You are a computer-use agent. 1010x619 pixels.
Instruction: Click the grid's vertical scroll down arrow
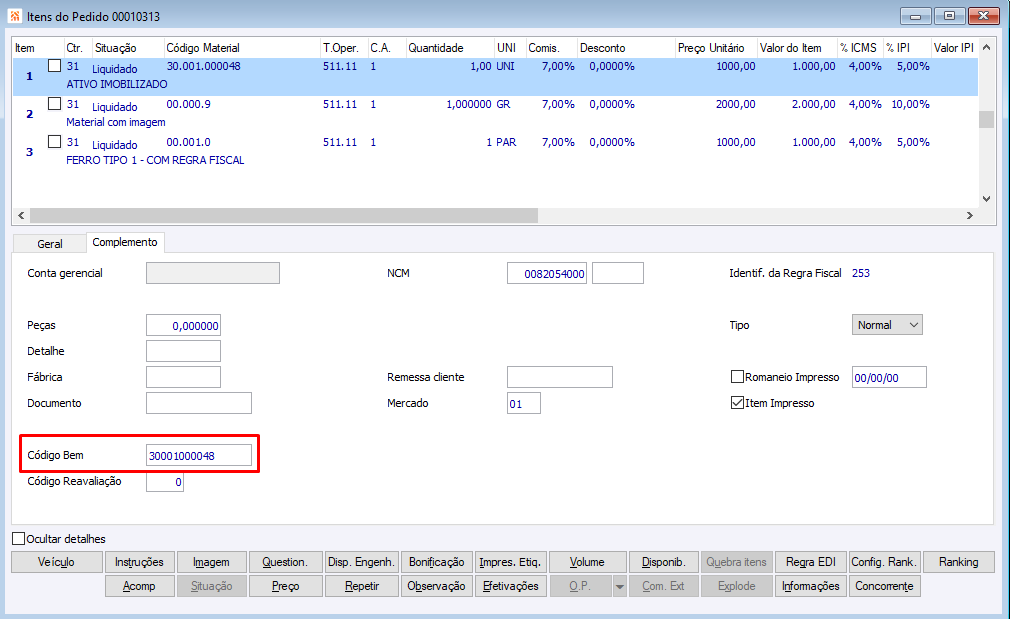[986, 199]
